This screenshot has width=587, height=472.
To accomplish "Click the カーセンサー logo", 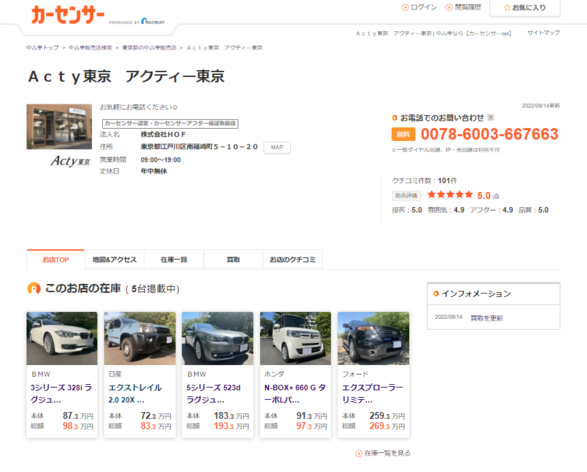I will click(x=67, y=15).
